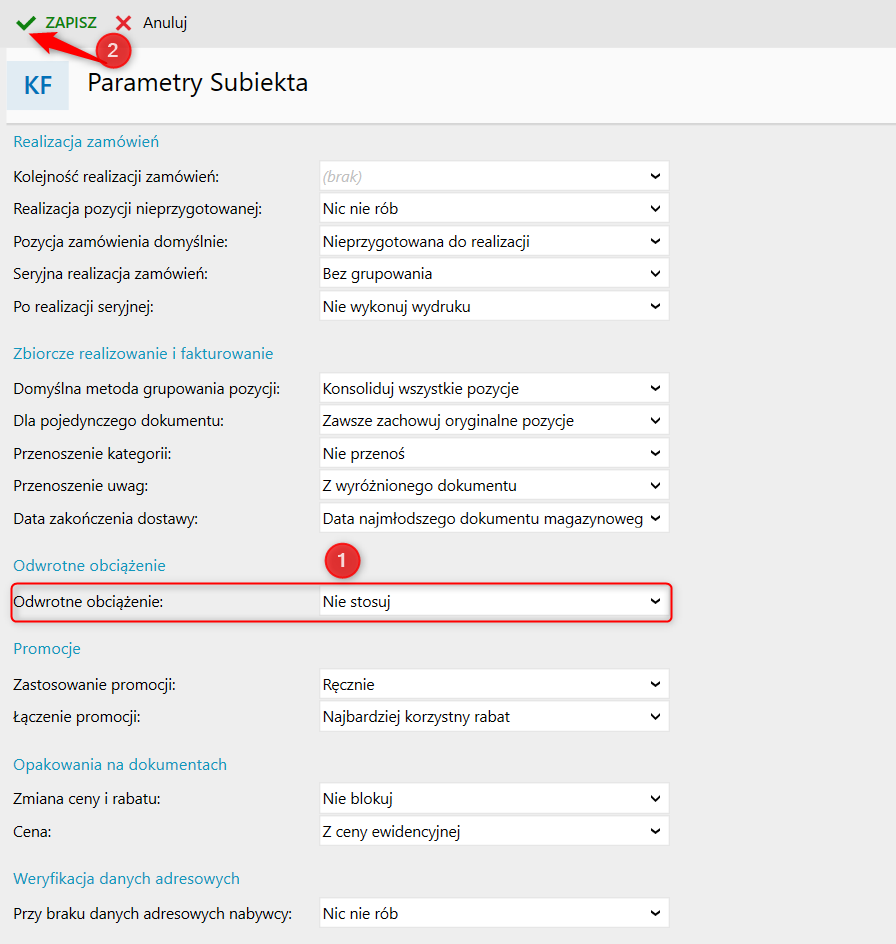
Task: Open Odwrotne obciążenie dropdown
Action: (x=493, y=601)
